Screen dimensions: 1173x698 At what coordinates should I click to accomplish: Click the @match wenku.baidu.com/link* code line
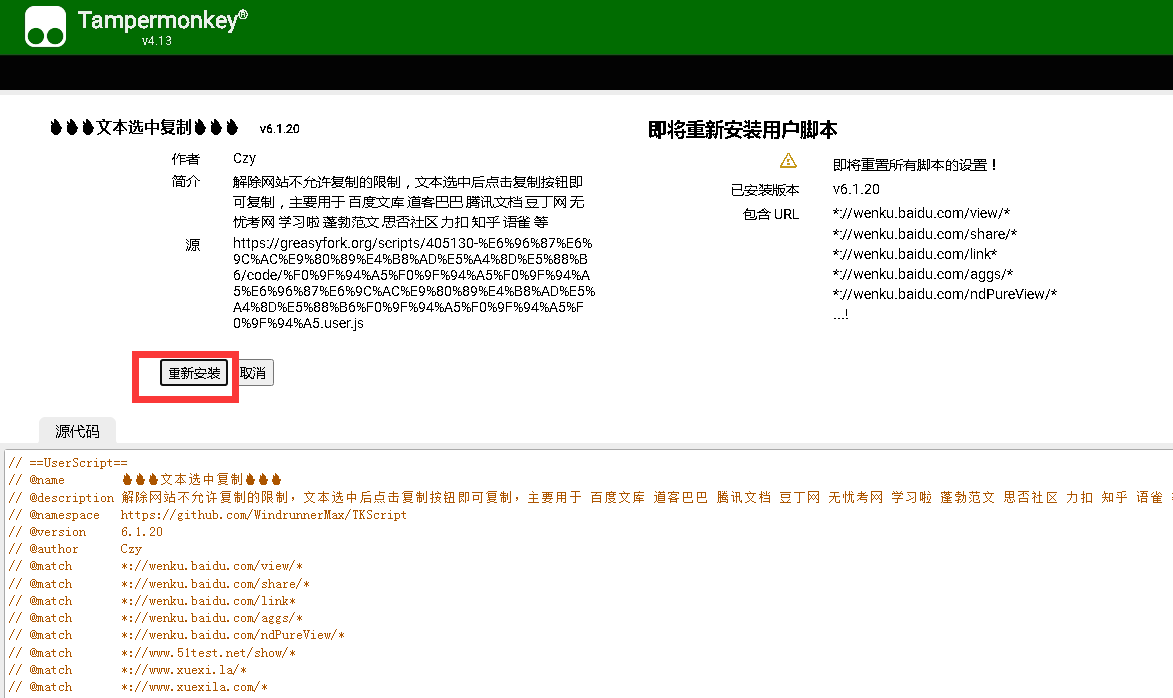152,601
